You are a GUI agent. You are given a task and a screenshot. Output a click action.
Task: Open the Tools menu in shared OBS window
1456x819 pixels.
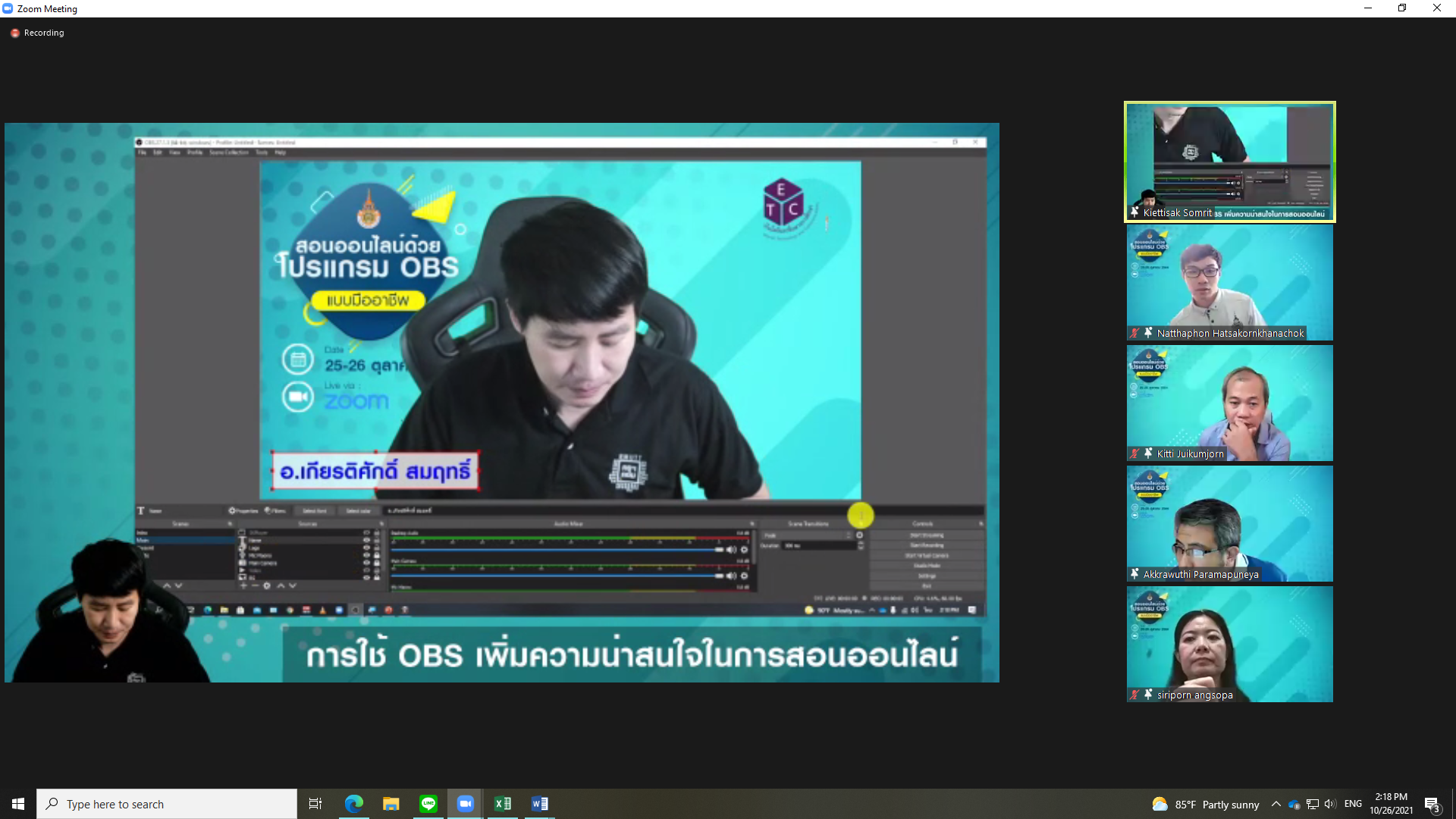point(262,152)
